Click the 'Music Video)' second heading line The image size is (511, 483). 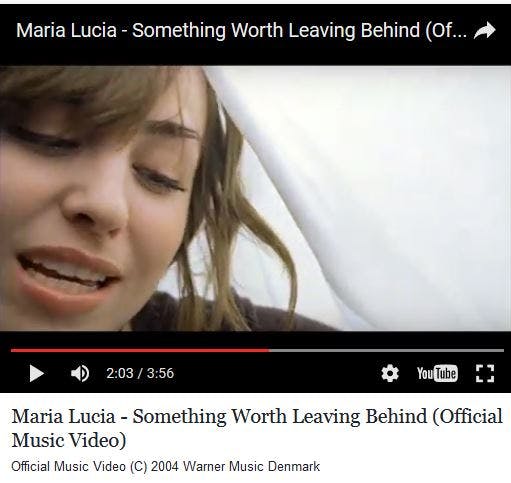point(69,440)
